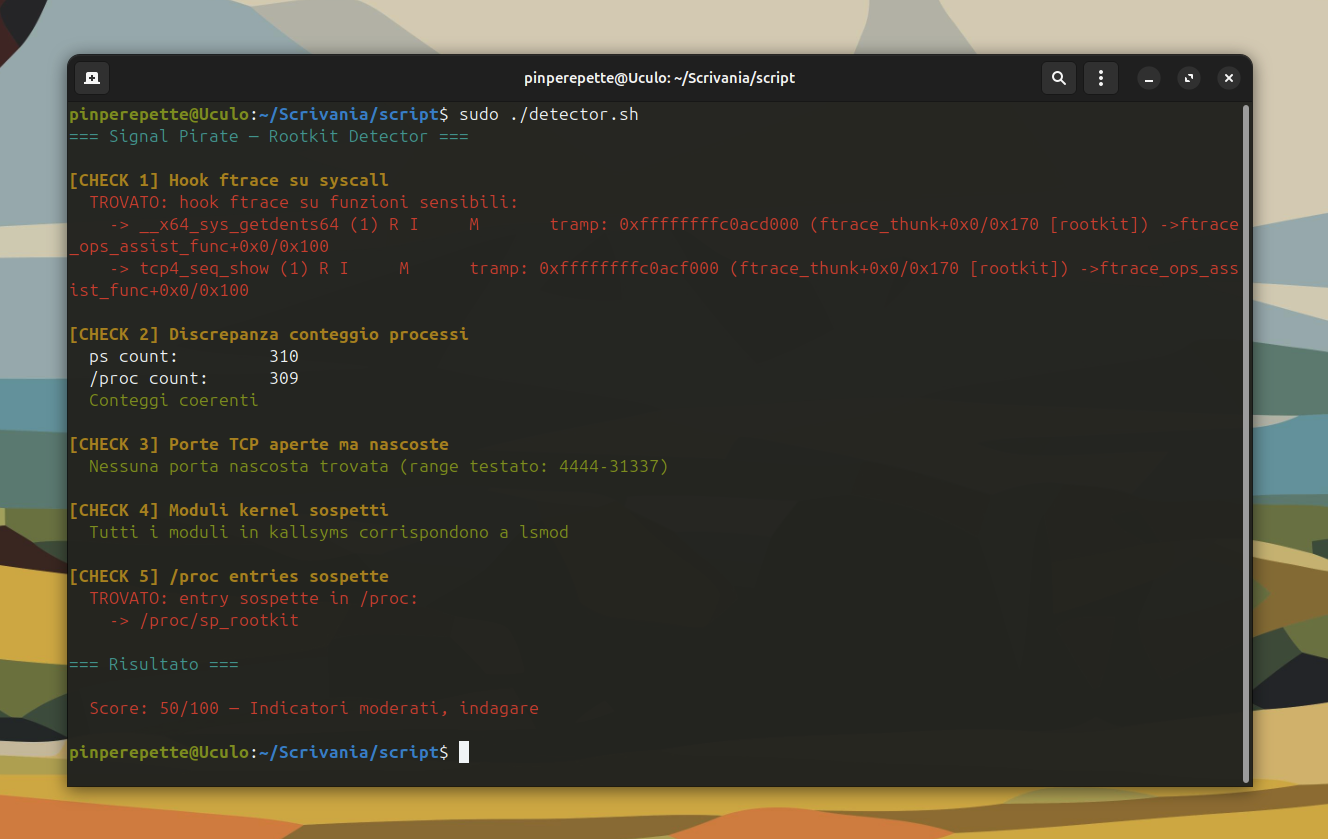Click the window restore button
Image resolution: width=1328 pixels, height=839 pixels.
click(x=1189, y=78)
